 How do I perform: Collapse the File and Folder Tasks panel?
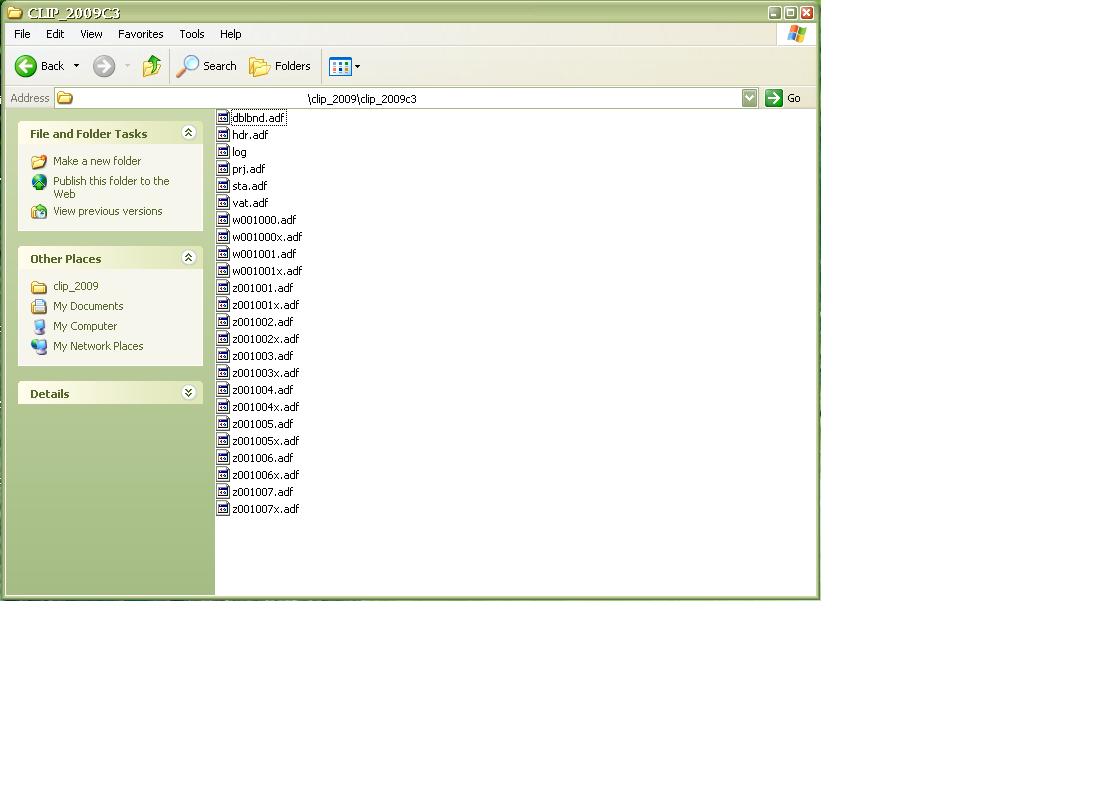coord(189,132)
